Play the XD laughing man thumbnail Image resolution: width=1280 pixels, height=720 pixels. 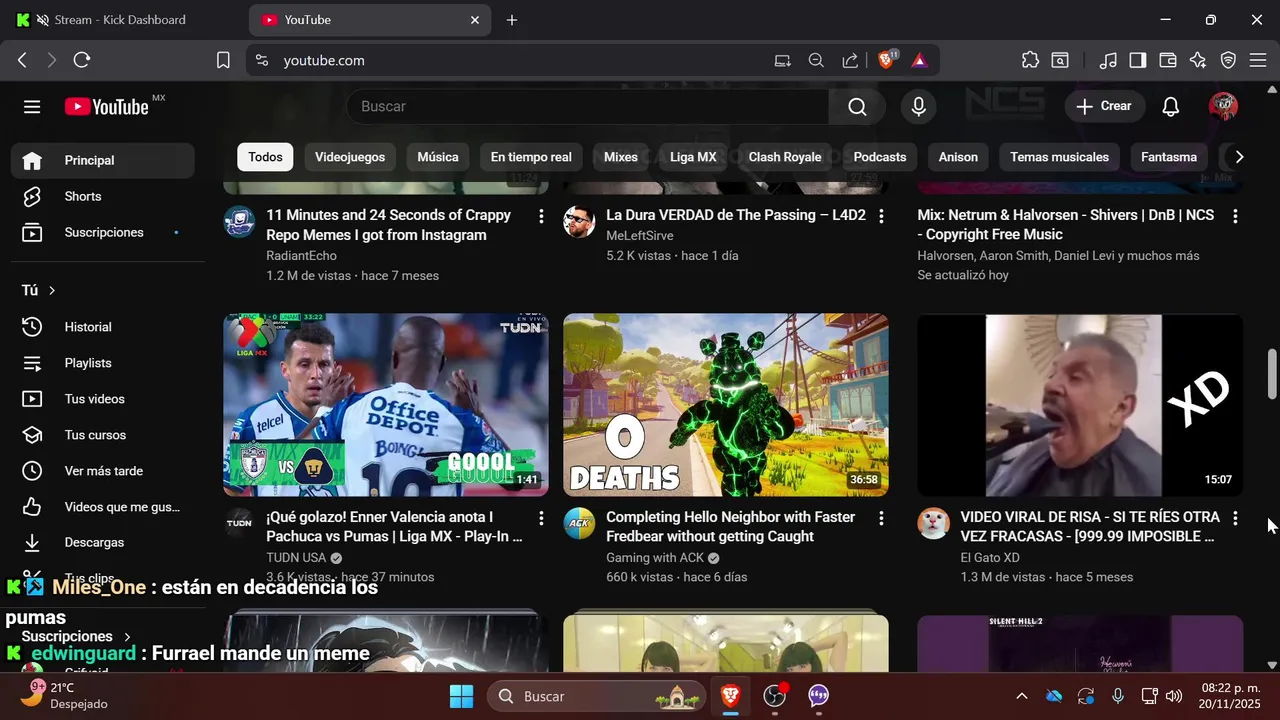[x=1080, y=405]
